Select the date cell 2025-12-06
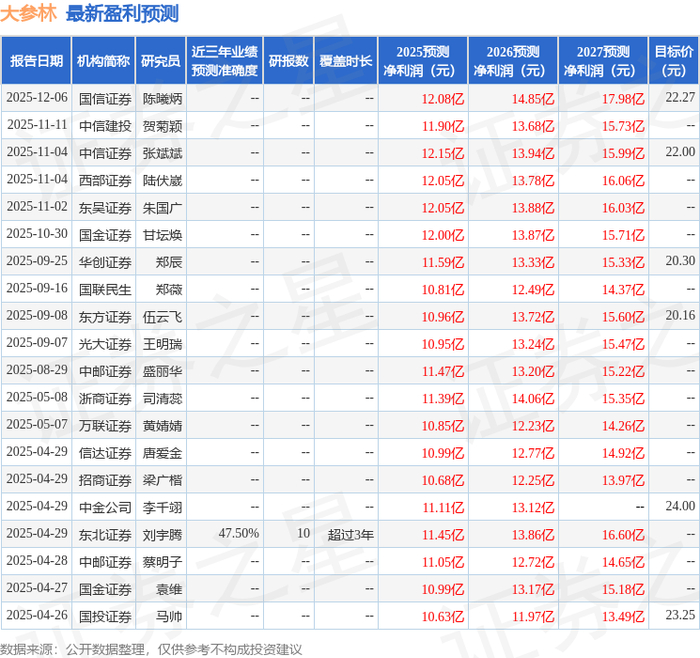 [x=37, y=98]
